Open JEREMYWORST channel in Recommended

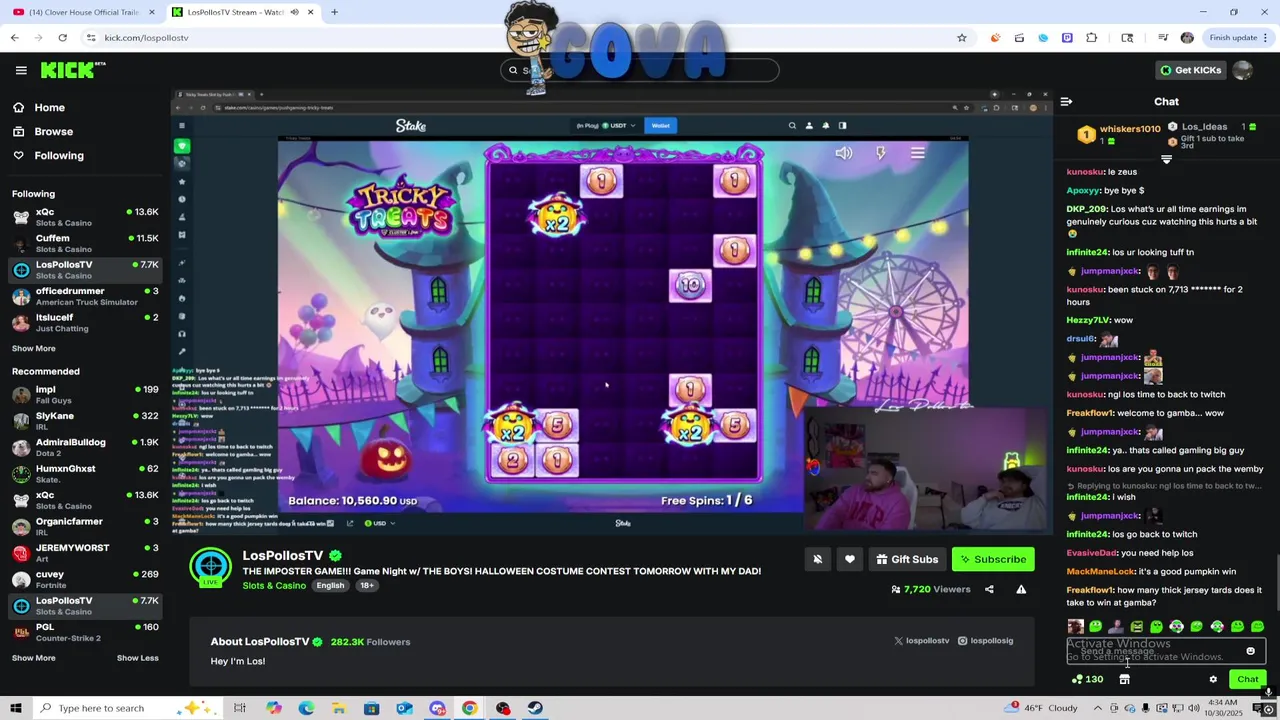(85, 553)
